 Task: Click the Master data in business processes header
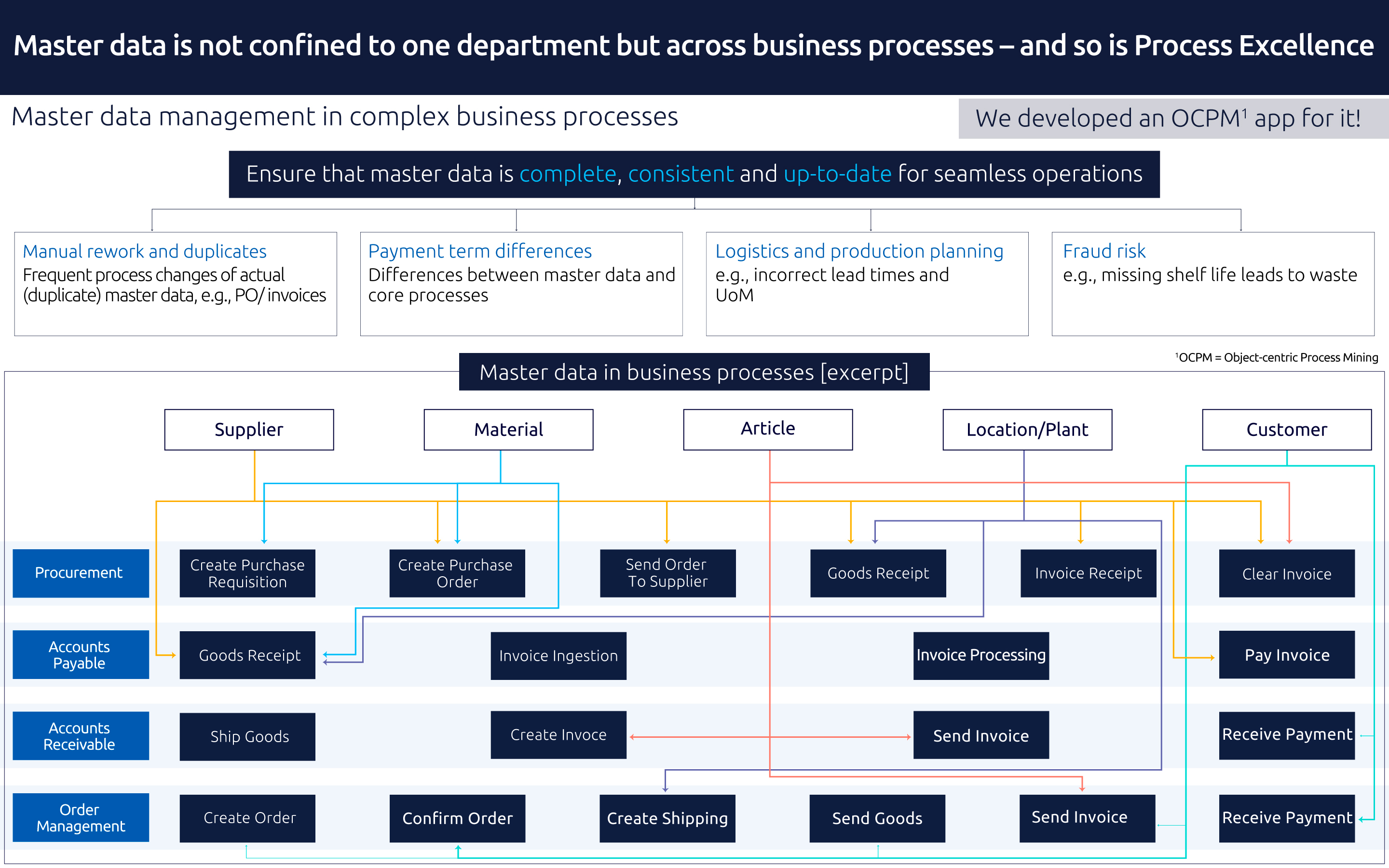(694, 372)
